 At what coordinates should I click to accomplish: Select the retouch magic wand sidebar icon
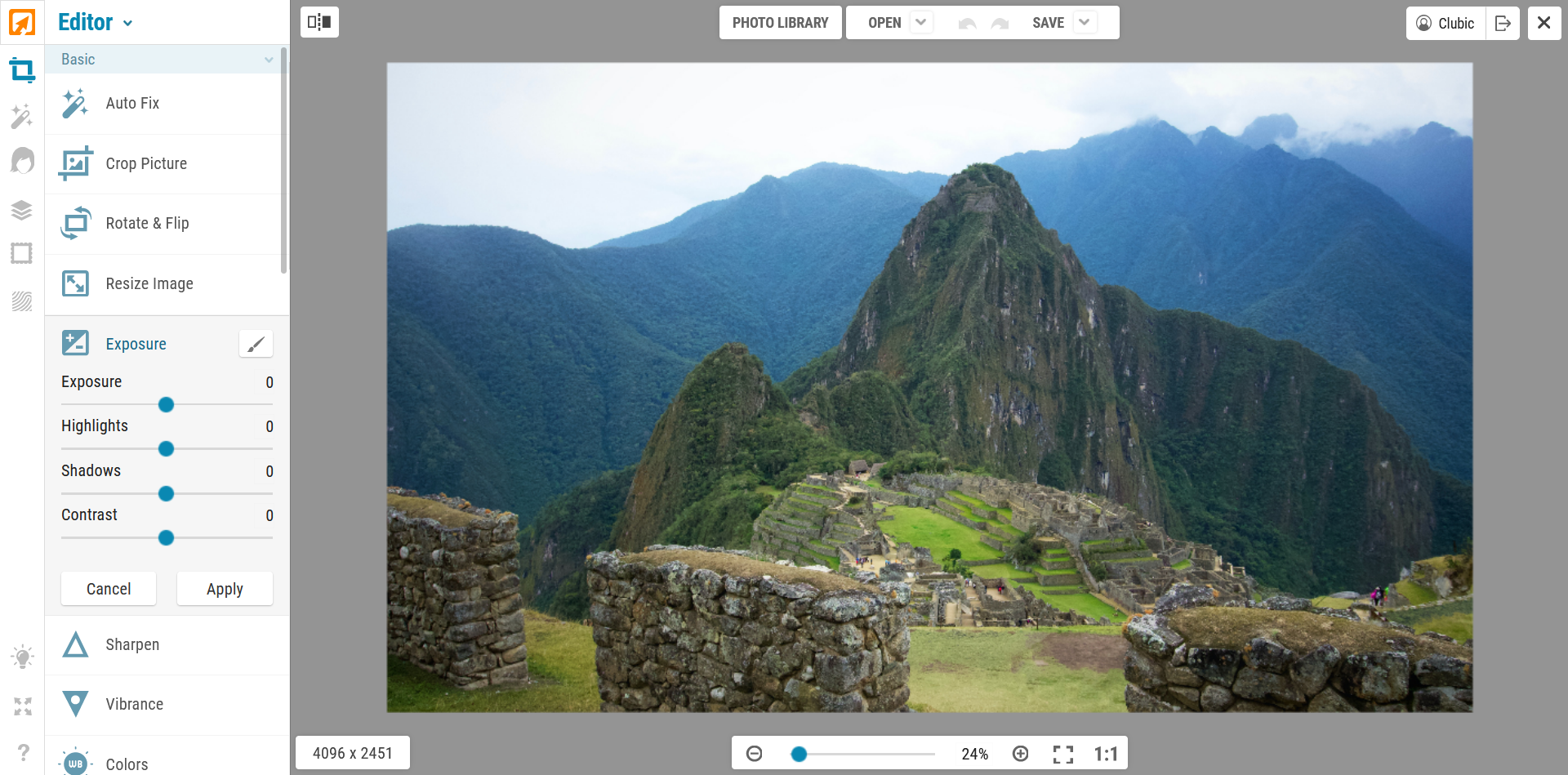click(x=22, y=117)
